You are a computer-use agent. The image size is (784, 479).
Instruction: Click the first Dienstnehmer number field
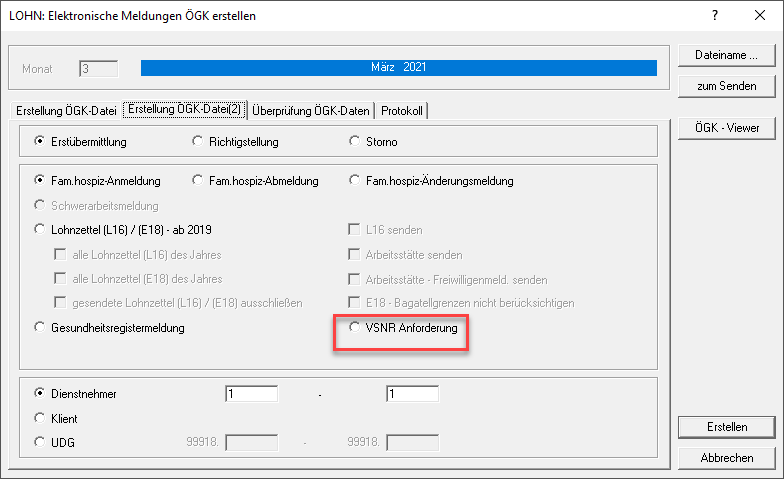pyautogui.click(x=251, y=394)
